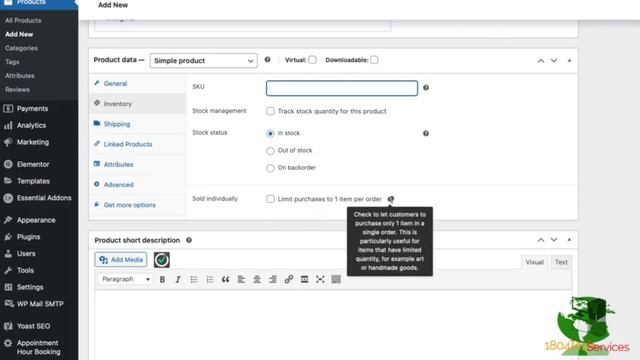Move Product short description panel down

pyautogui.click(x=554, y=240)
